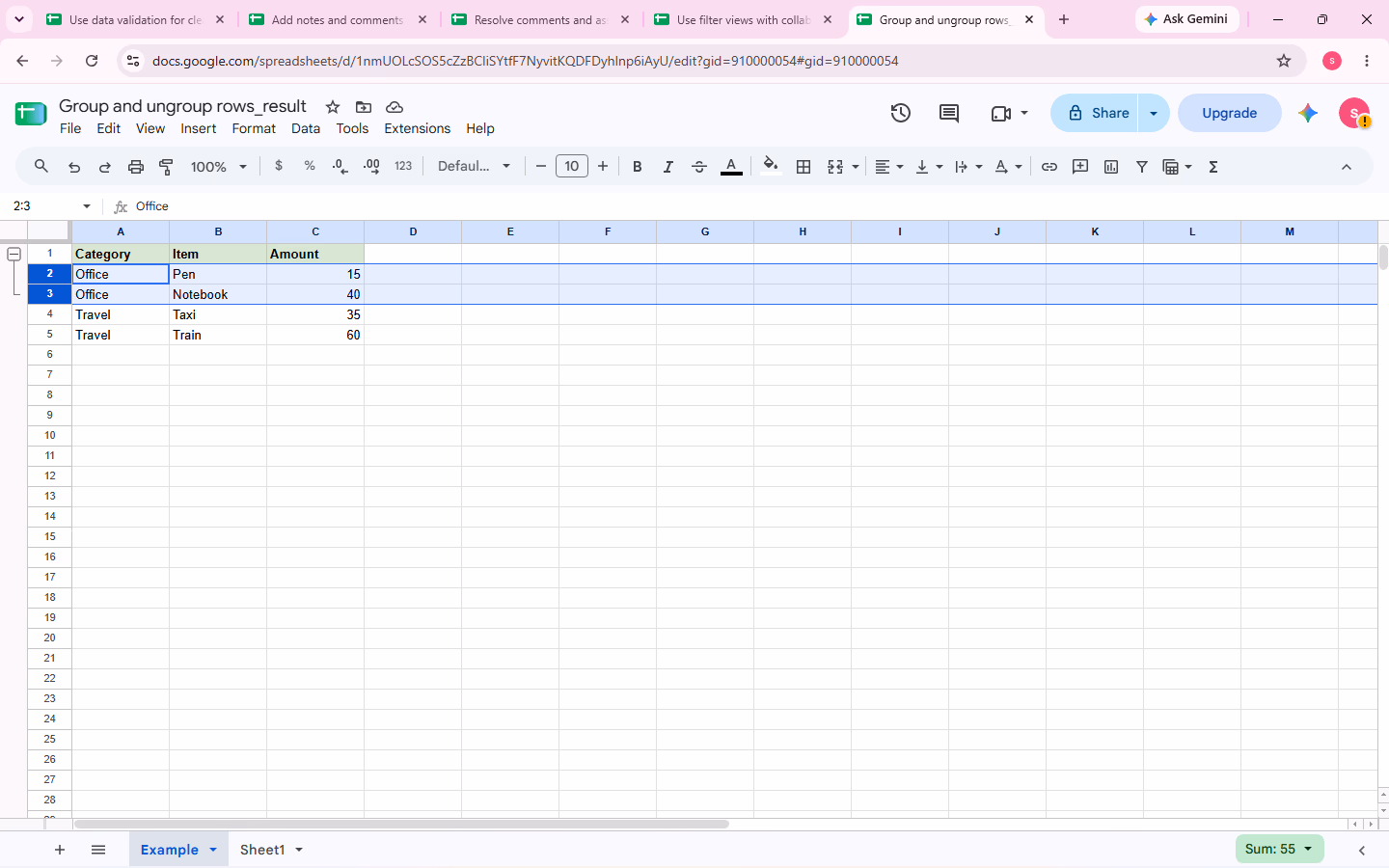
Task: Open the functions sigma menu
Action: point(1213,167)
